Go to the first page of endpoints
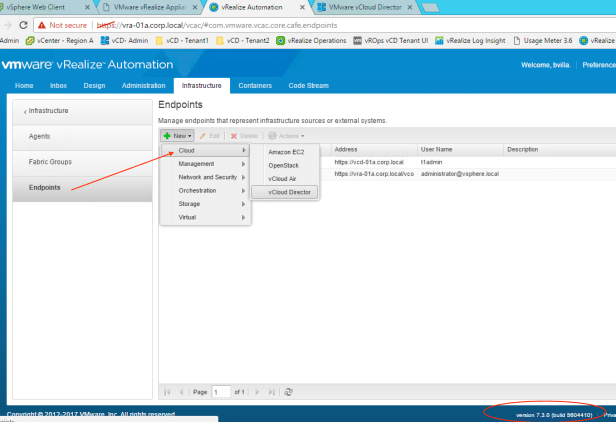 click(167, 393)
